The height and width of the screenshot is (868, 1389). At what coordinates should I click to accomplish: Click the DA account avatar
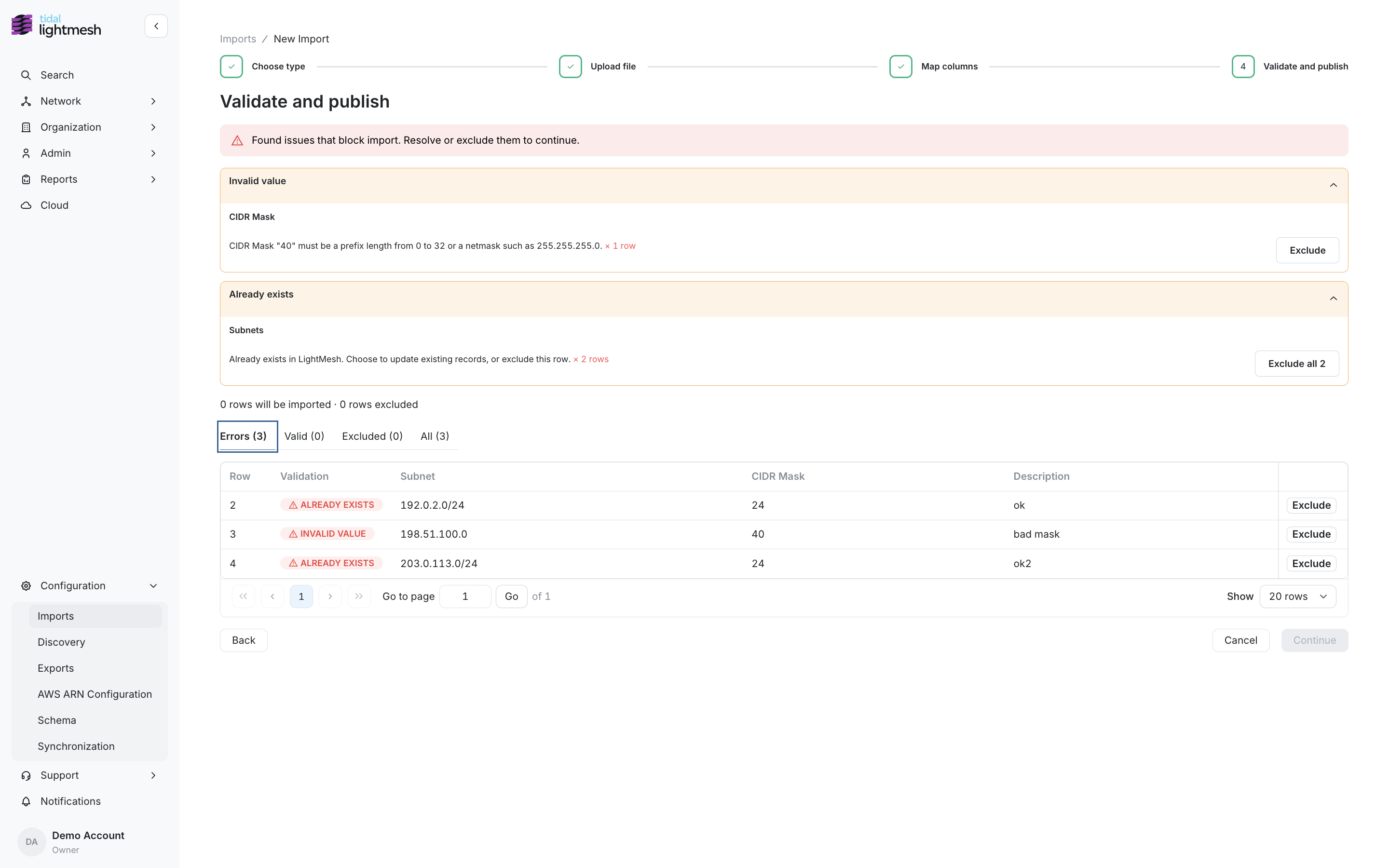31,841
